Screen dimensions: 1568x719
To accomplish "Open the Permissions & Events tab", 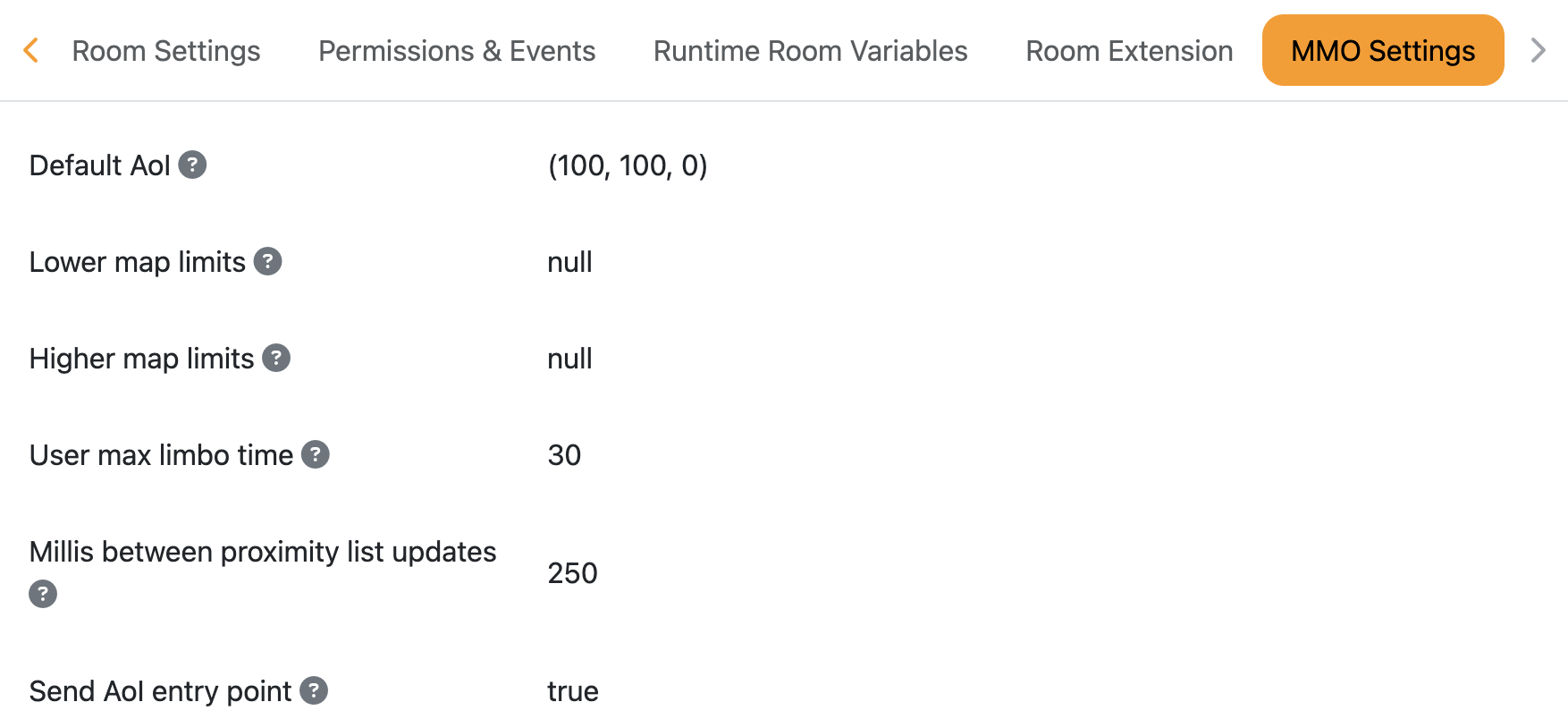I will coord(457,51).
